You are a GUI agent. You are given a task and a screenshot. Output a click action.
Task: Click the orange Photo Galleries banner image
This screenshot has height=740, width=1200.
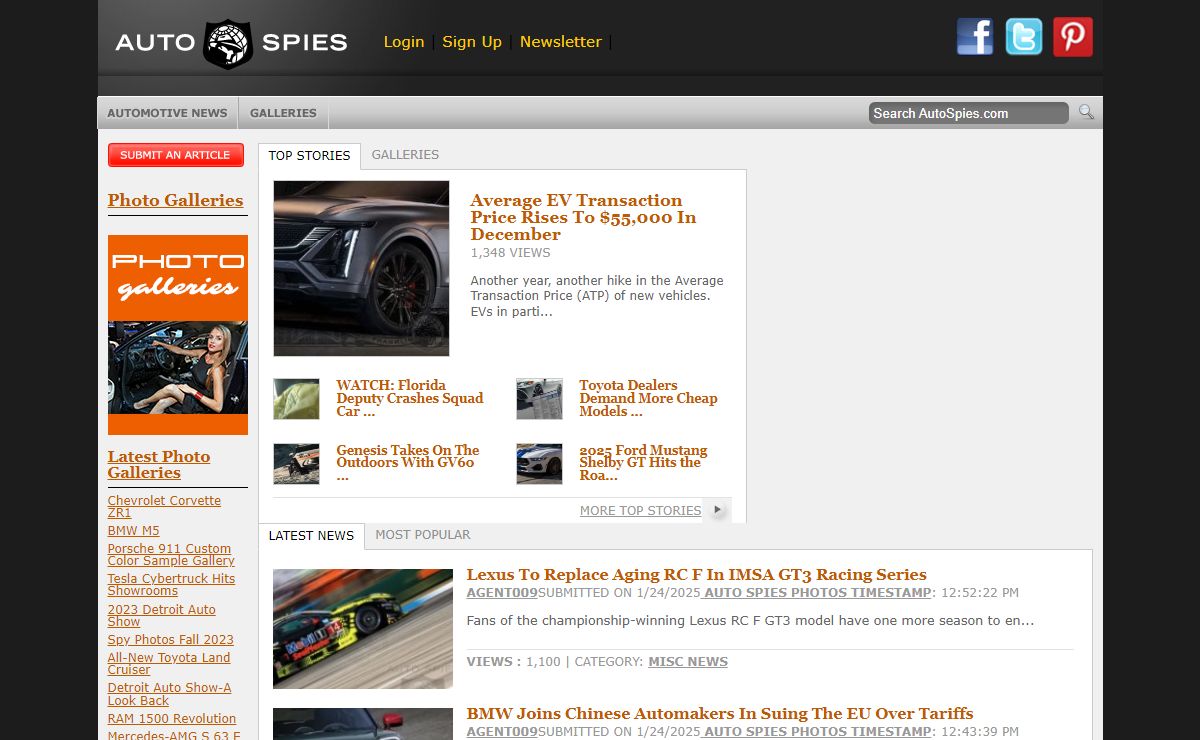tap(178, 335)
